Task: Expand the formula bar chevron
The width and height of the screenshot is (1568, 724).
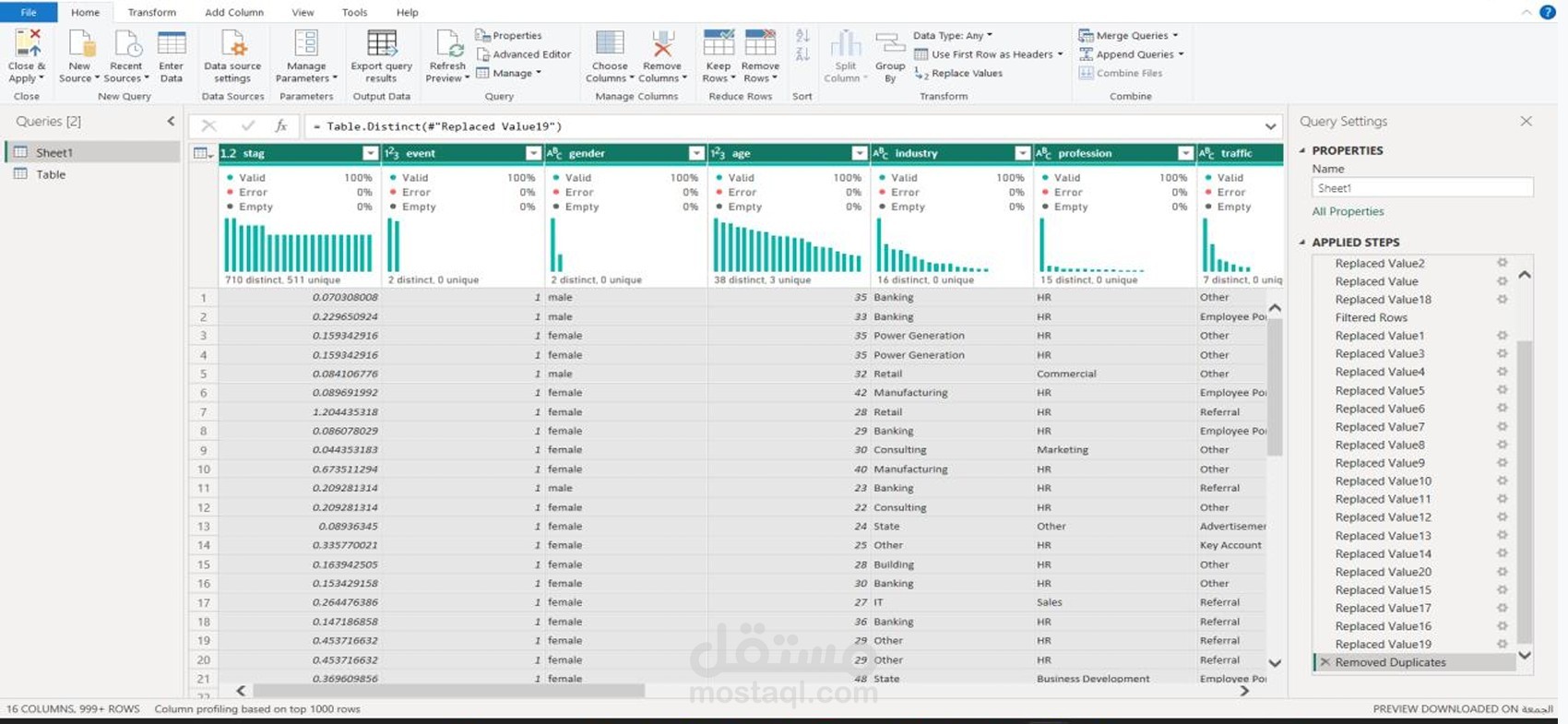Action: 1271,126
